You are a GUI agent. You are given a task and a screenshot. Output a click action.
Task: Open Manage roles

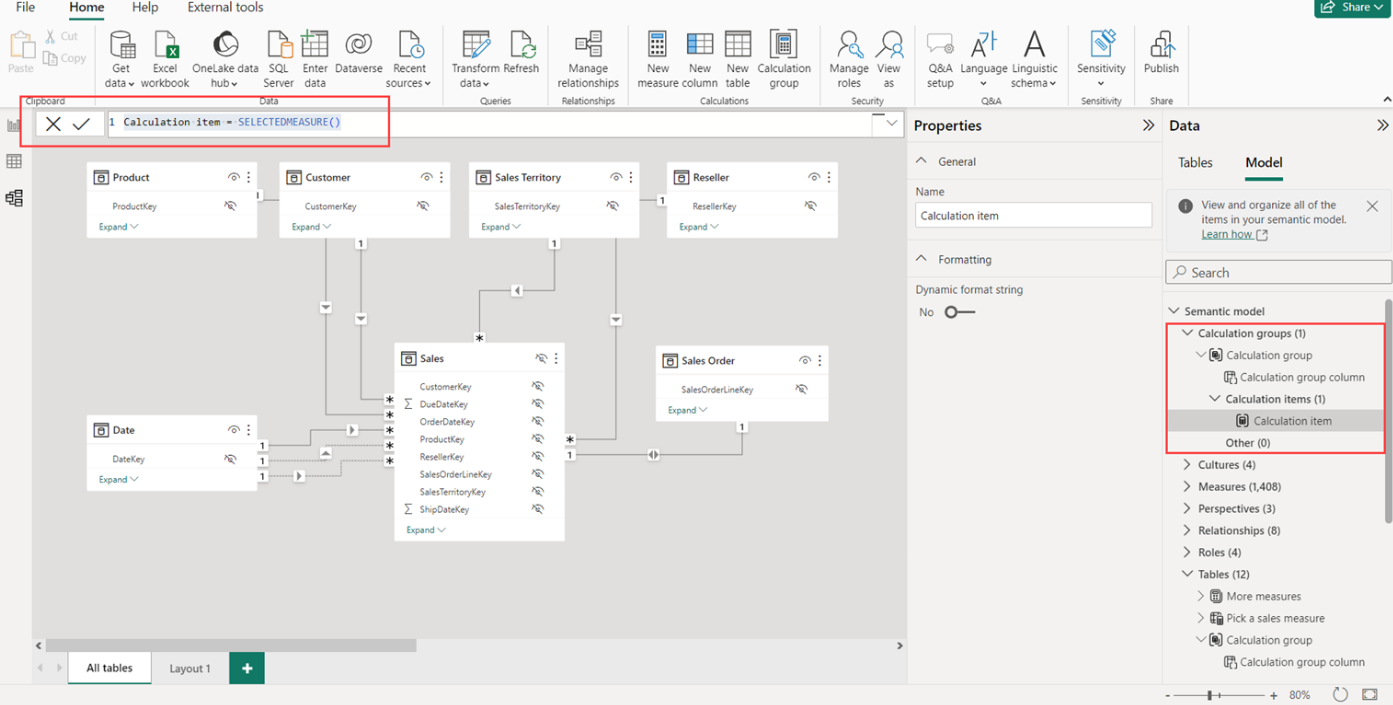click(x=849, y=59)
